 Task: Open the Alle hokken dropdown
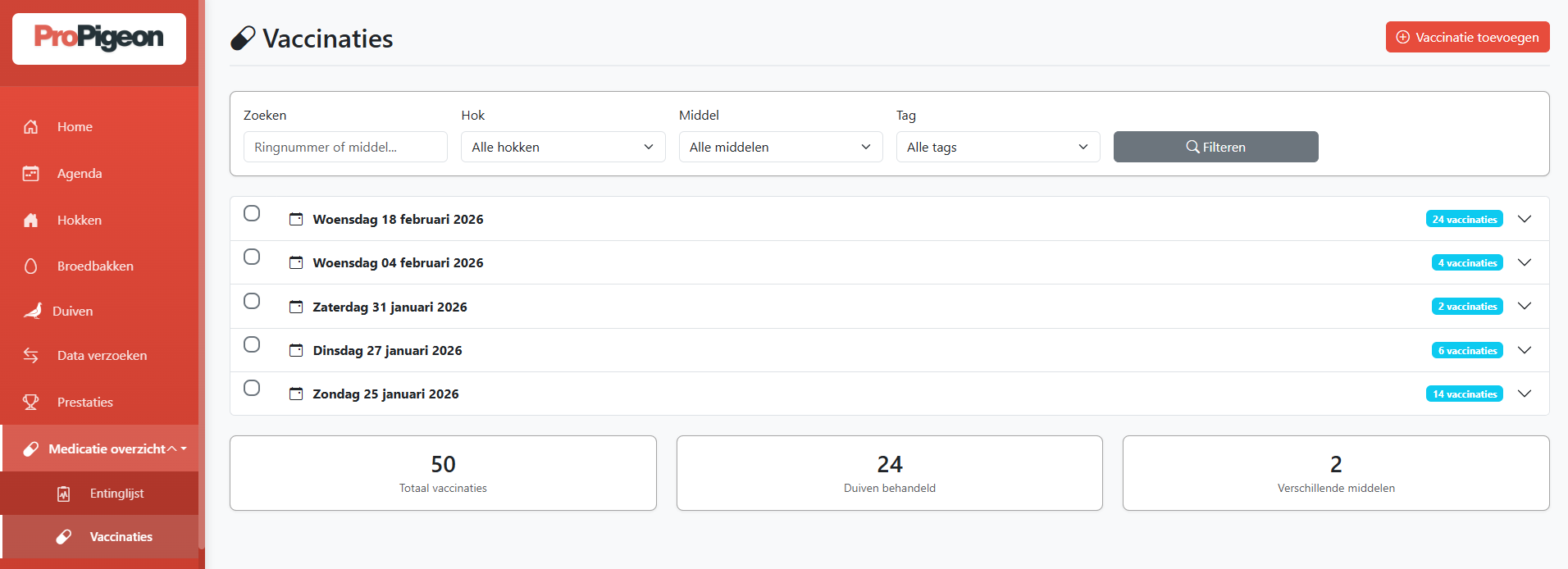pyautogui.click(x=563, y=147)
